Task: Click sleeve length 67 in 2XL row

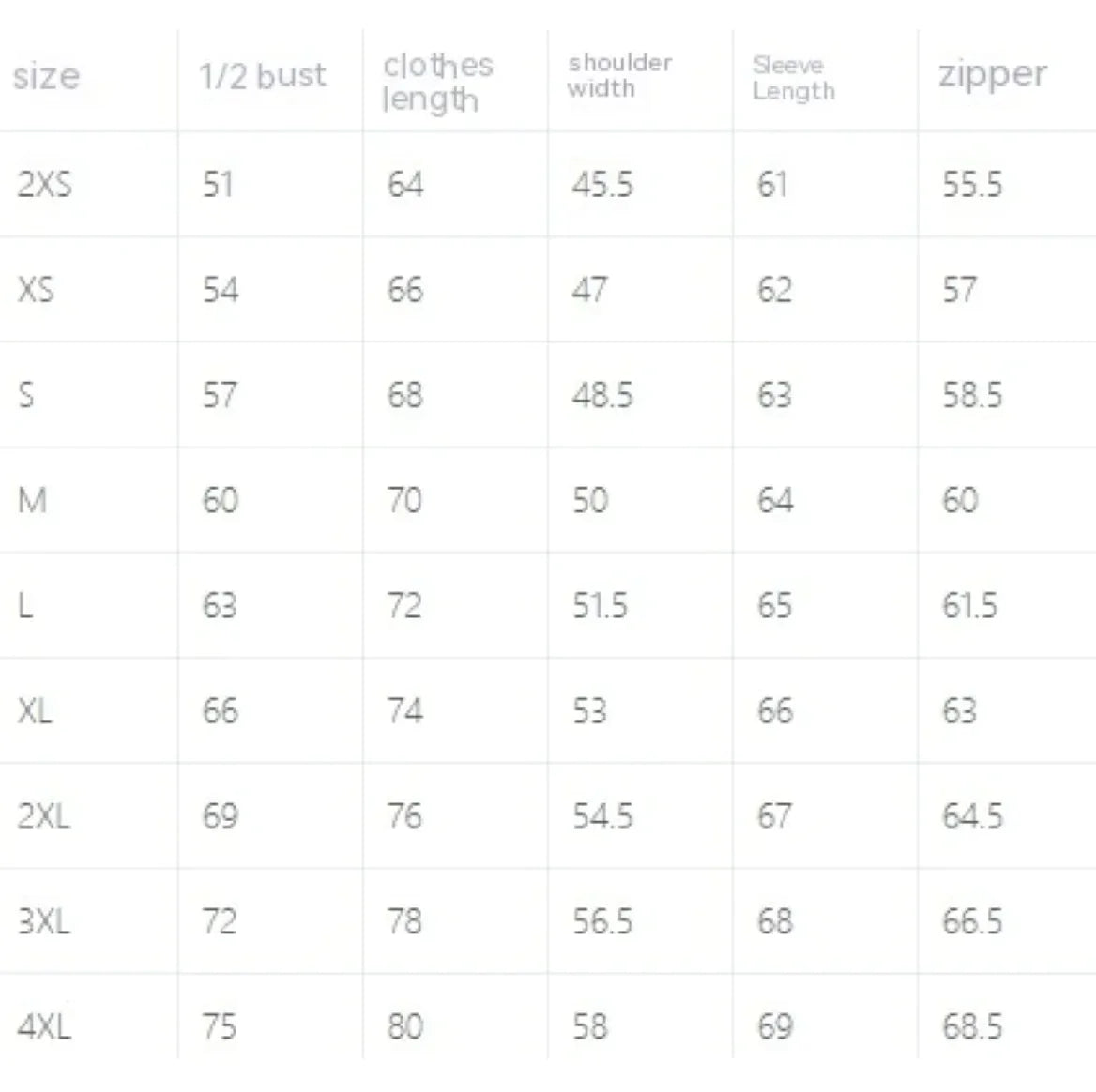Action: pos(774,815)
